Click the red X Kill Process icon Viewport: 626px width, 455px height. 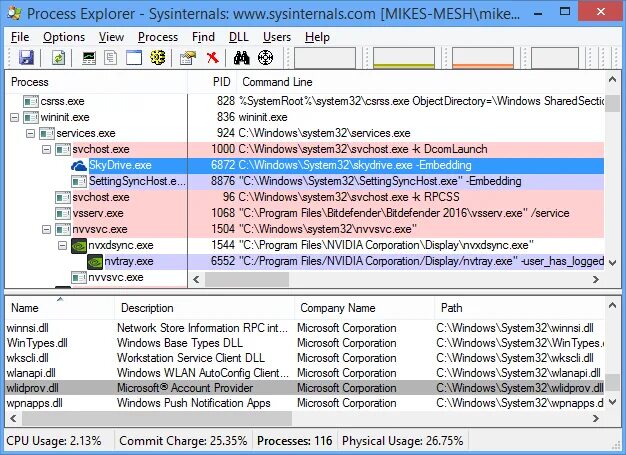pos(213,58)
